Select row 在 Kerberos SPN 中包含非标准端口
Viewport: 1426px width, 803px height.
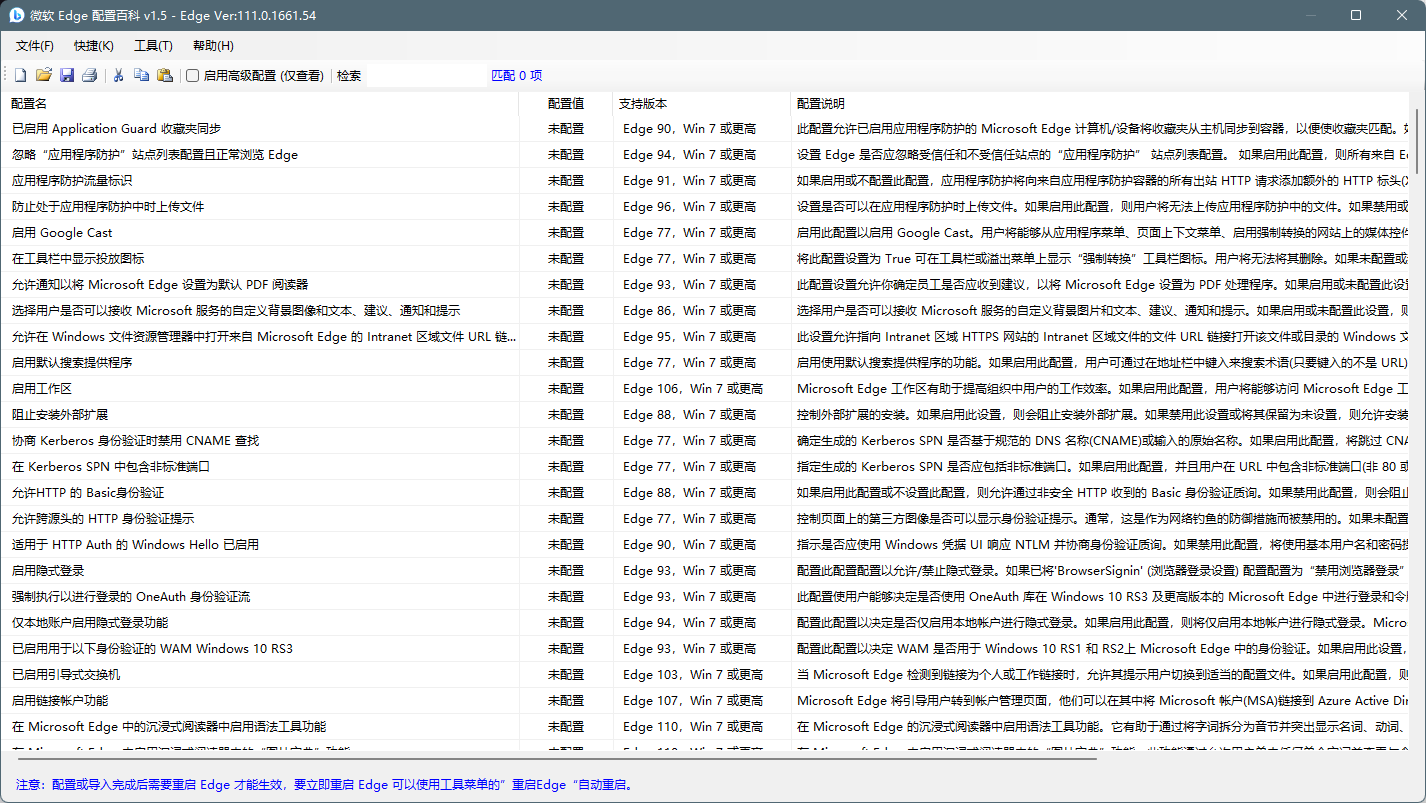[707, 466]
